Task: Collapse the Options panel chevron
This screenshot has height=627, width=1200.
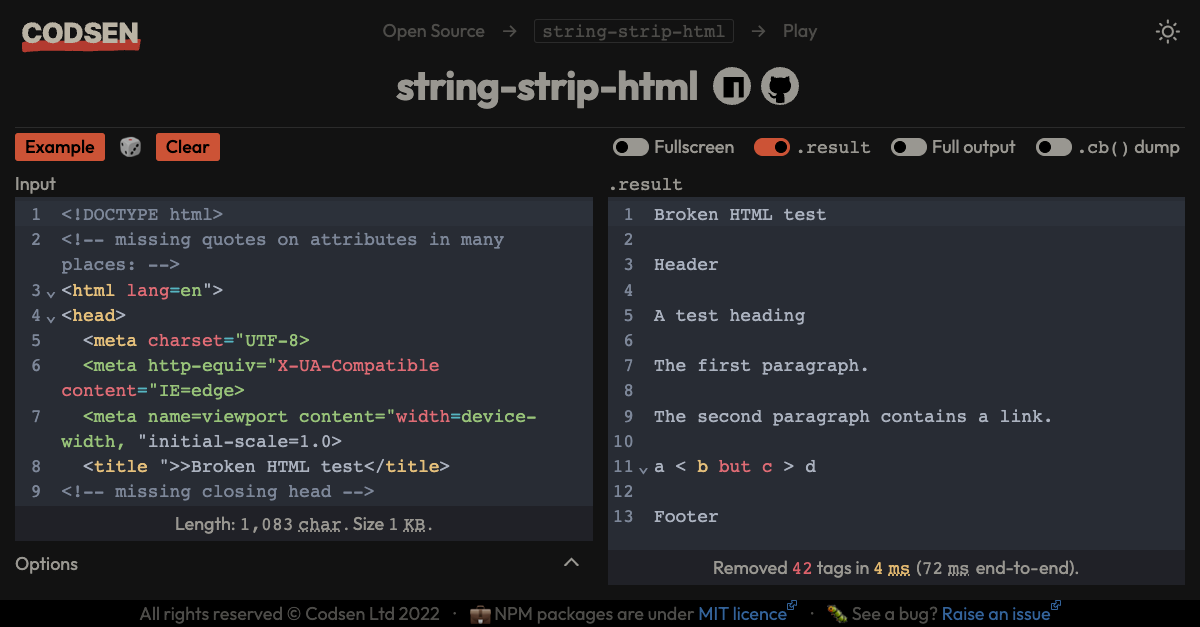Action: pos(571,563)
